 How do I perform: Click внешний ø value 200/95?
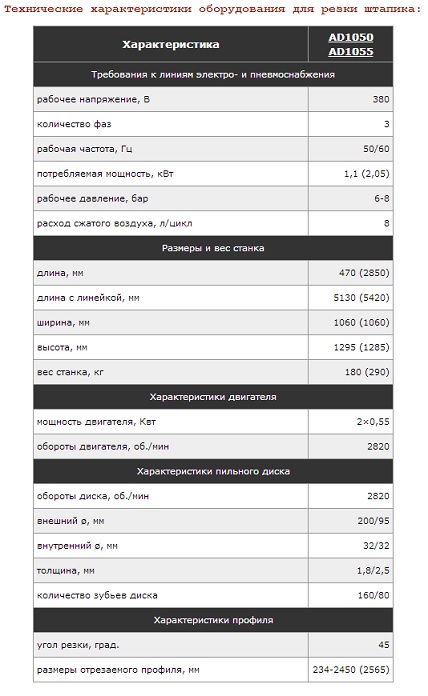click(x=373, y=521)
